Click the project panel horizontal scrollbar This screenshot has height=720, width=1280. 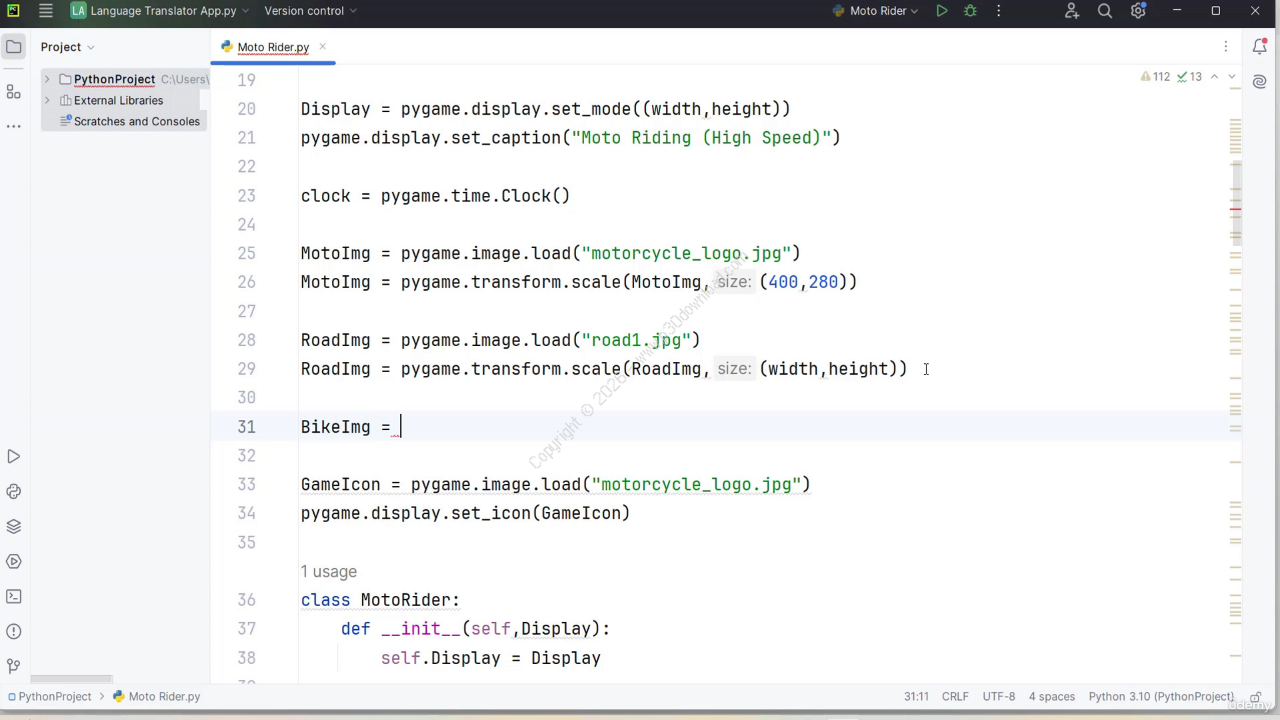[x=72, y=679]
